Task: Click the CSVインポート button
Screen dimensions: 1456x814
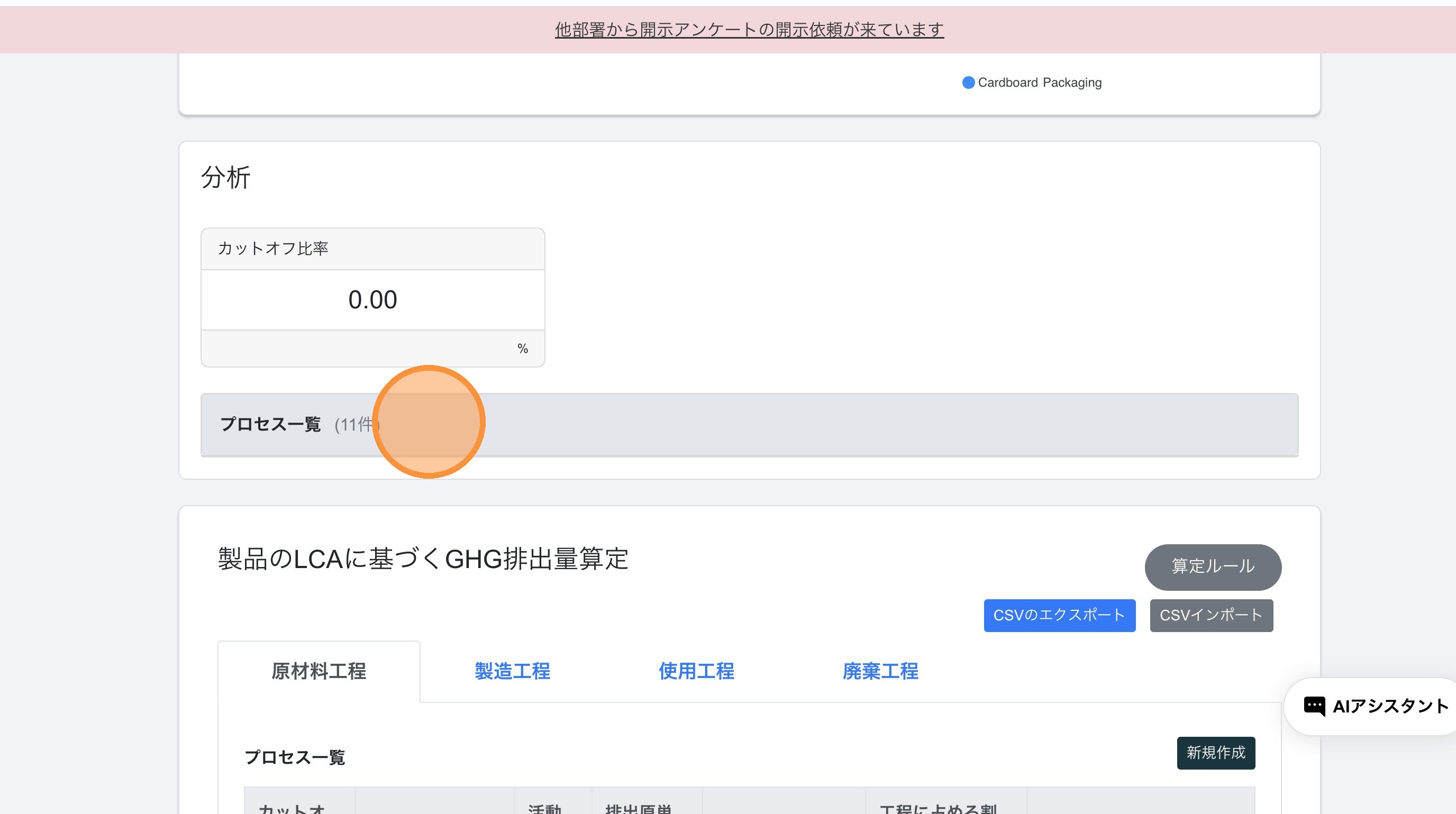Action: coord(1211,615)
